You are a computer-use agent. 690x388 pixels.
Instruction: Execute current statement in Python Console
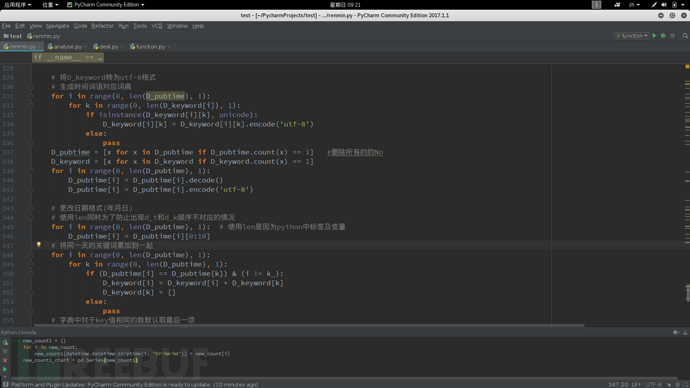click(5, 370)
